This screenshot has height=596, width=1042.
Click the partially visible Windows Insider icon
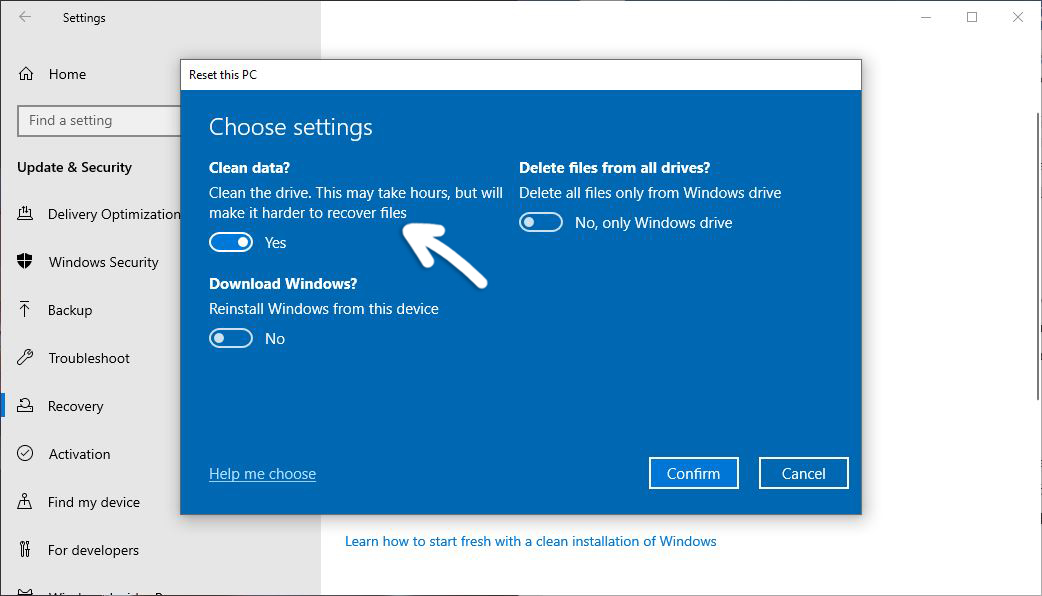click(x=26, y=590)
